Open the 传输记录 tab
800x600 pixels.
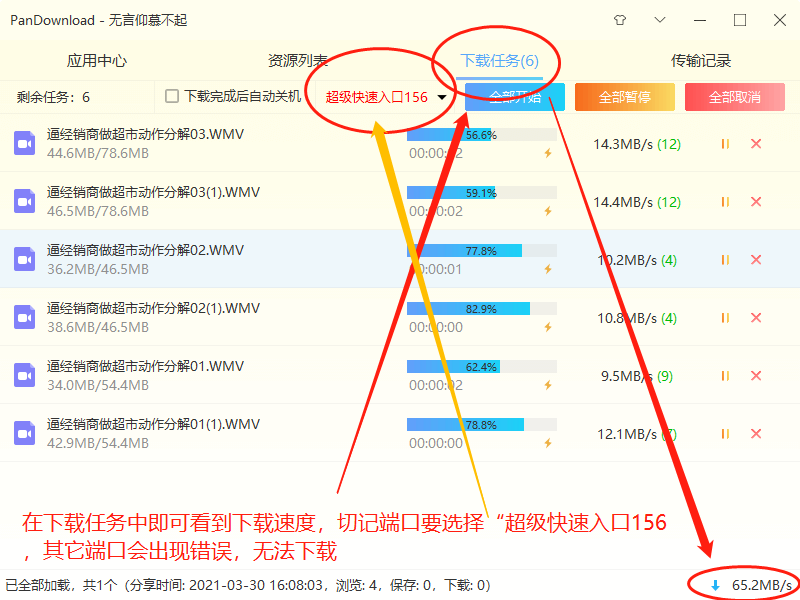point(701,60)
